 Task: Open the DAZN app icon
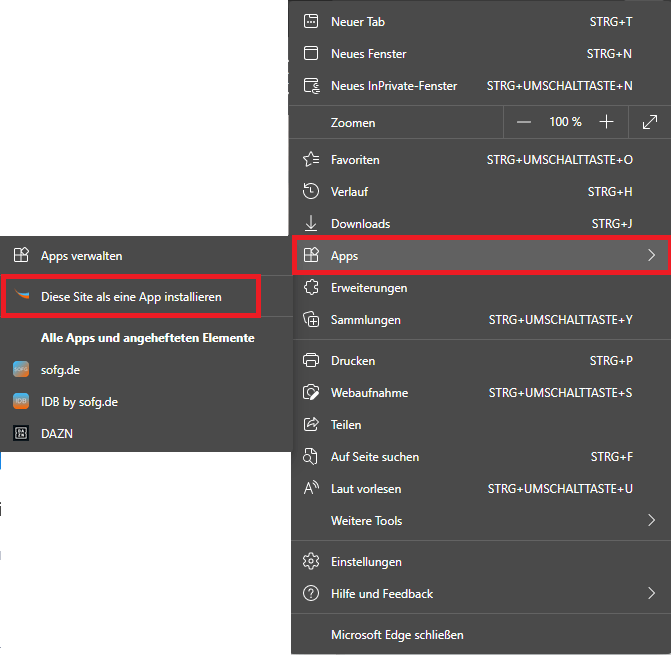(x=20, y=433)
